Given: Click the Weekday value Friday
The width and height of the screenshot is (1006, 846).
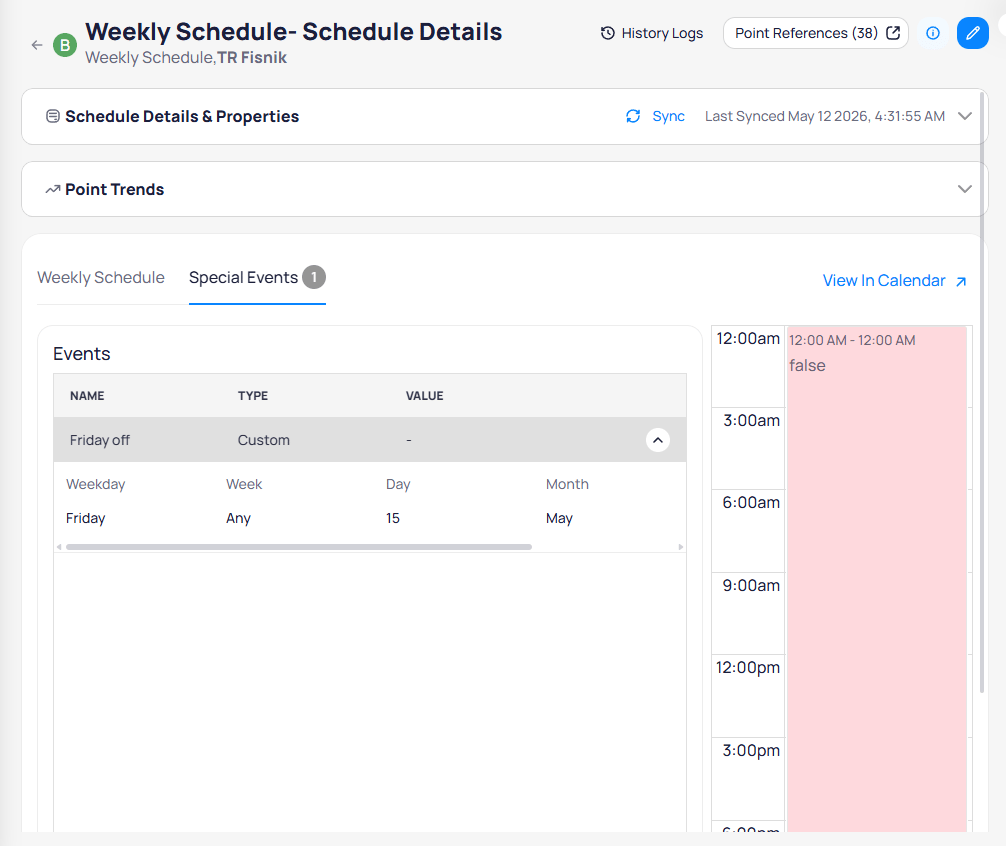Looking at the screenshot, I should pyautogui.click(x=85, y=518).
